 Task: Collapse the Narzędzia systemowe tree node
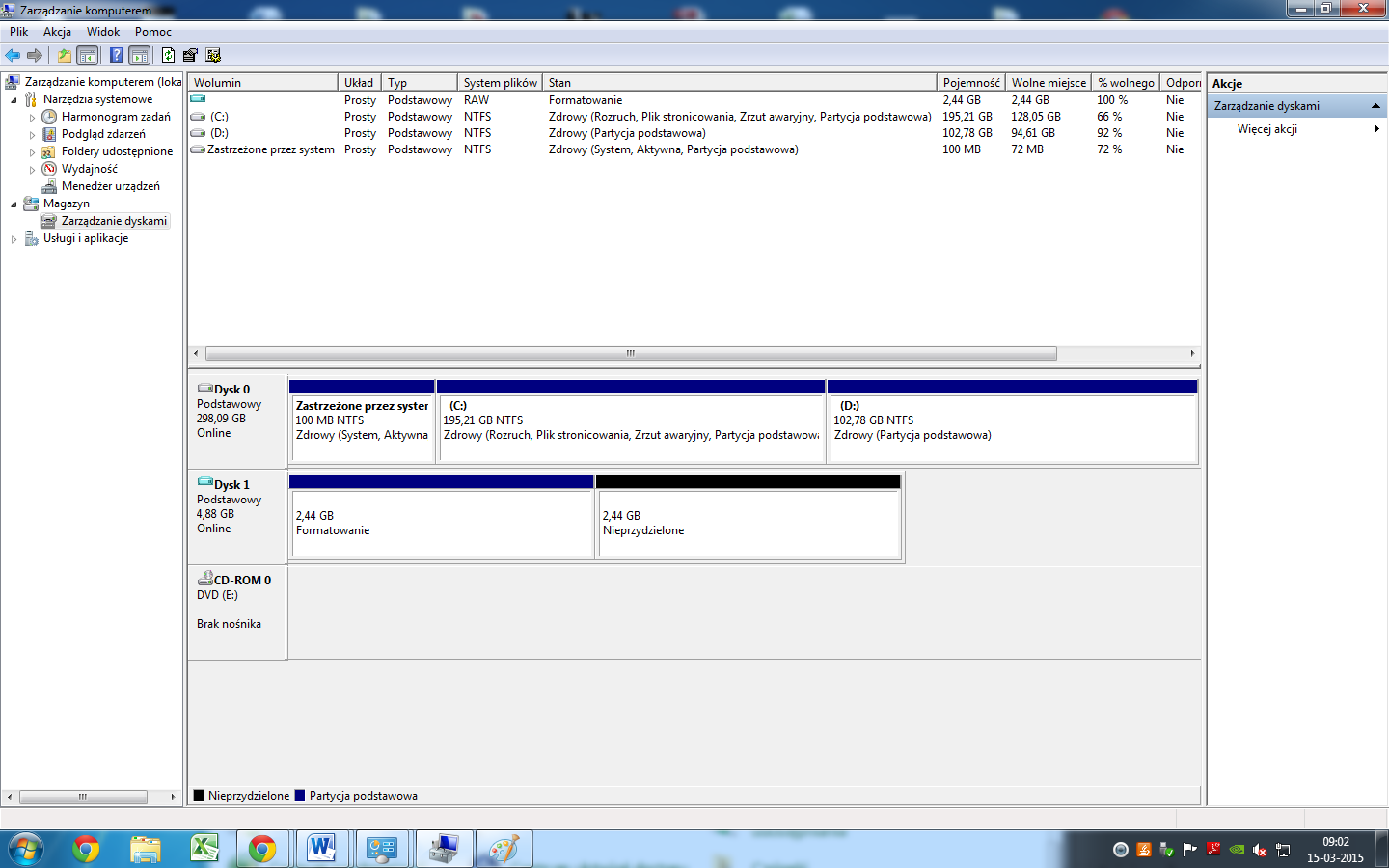coord(14,99)
